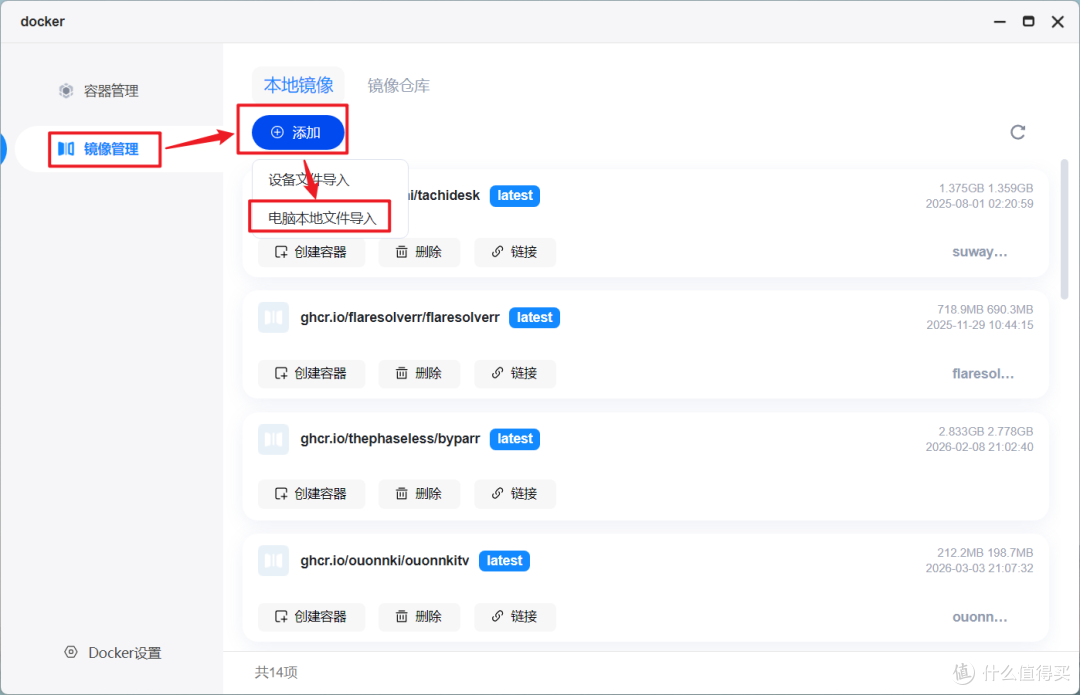This screenshot has width=1080, height=695.
Task: Open 链接 for the byparr image
Action: [515, 494]
